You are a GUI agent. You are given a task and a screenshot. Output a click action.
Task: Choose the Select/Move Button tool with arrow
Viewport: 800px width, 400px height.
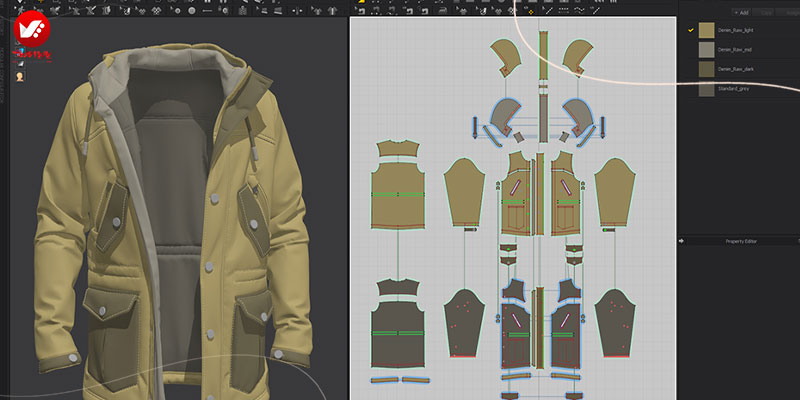pos(176,10)
